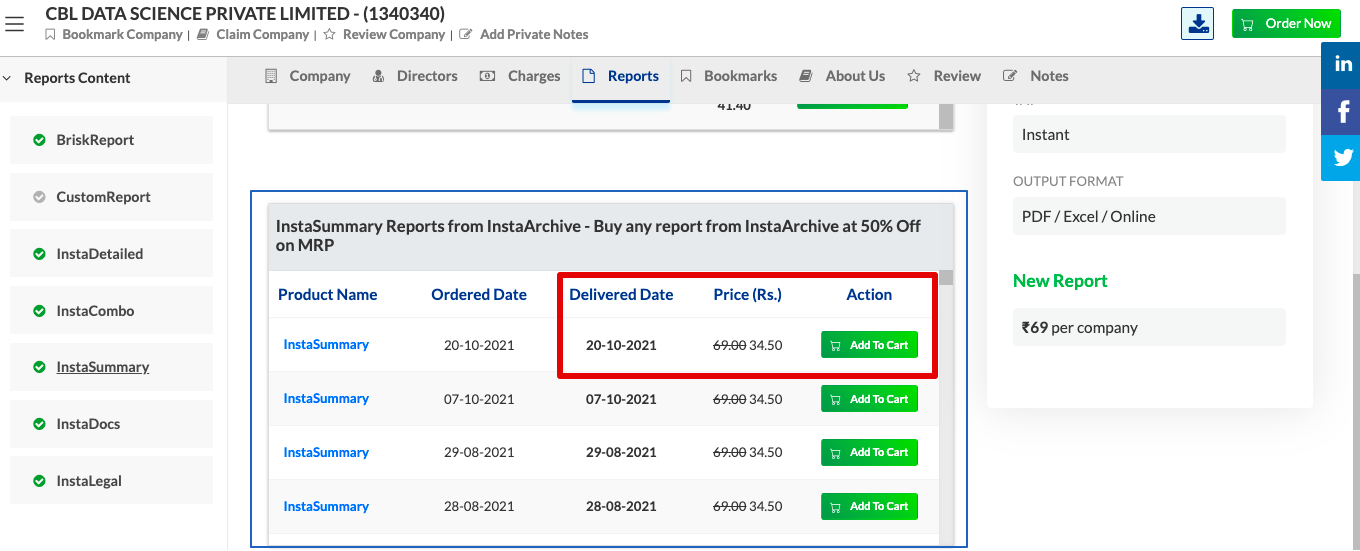
Task: Open the Charges tab
Action: click(x=520, y=76)
